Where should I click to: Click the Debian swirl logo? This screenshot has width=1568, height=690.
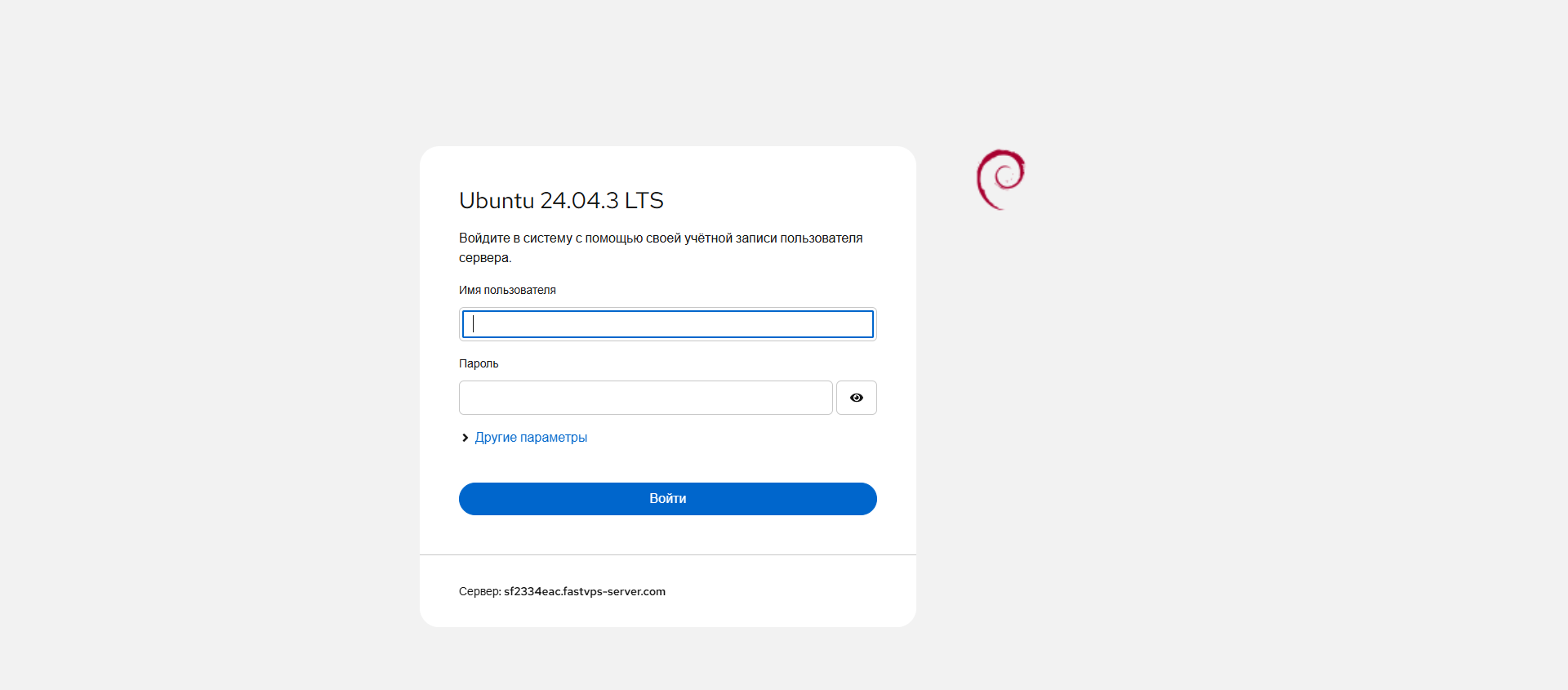click(1000, 180)
